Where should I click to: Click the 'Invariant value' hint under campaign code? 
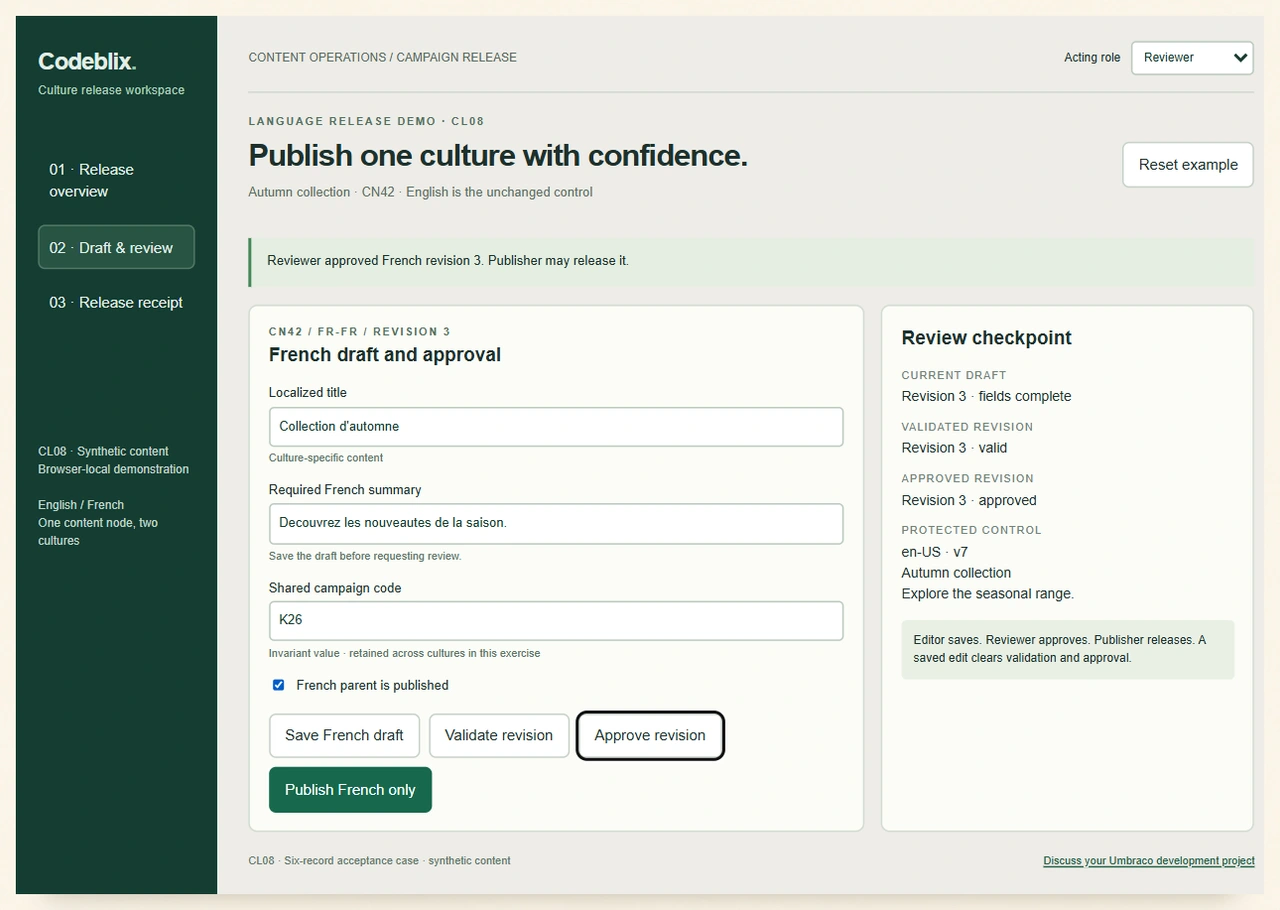point(404,654)
